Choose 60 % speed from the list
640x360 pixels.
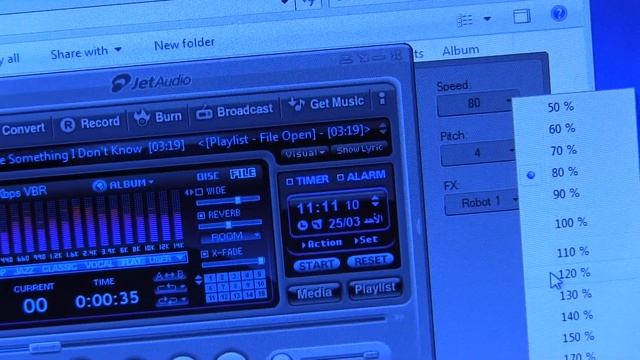tap(562, 129)
